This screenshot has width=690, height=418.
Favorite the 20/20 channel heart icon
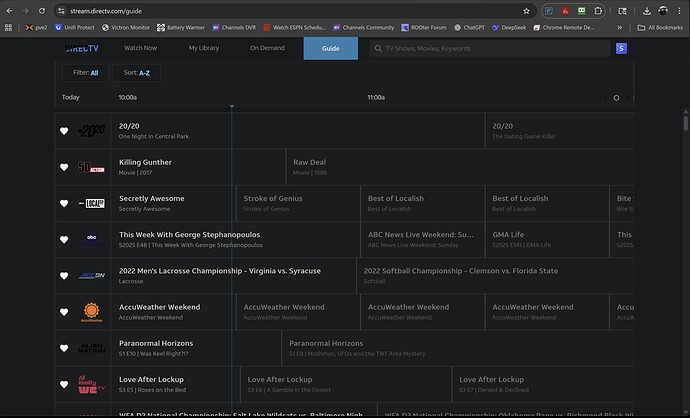pyautogui.click(x=64, y=131)
